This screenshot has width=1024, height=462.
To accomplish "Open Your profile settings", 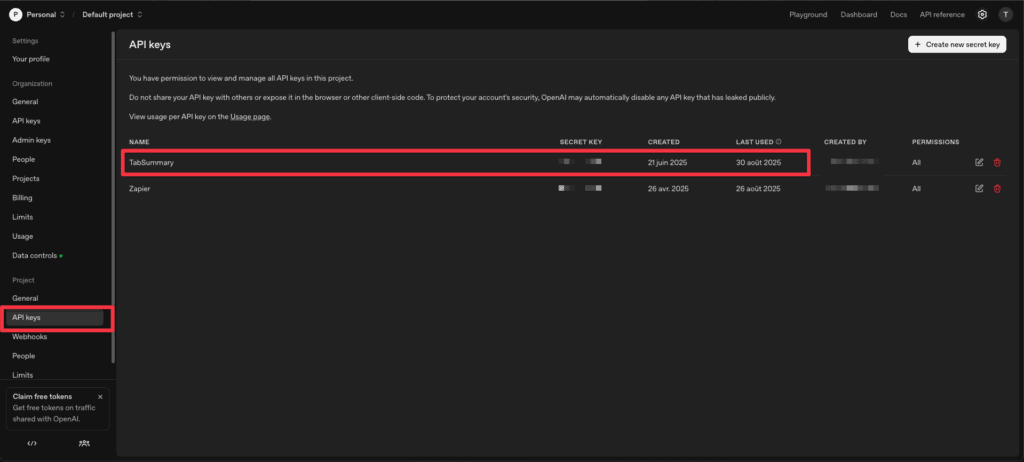I will [31, 59].
